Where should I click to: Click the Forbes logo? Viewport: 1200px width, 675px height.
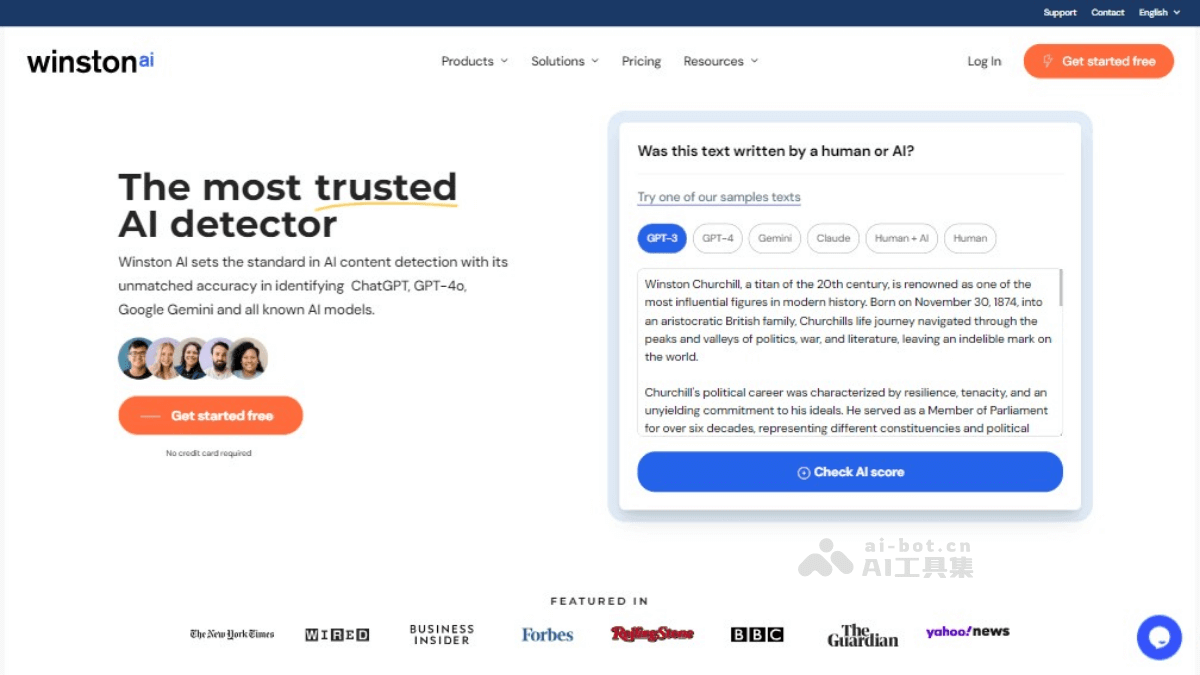click(547, 635)
